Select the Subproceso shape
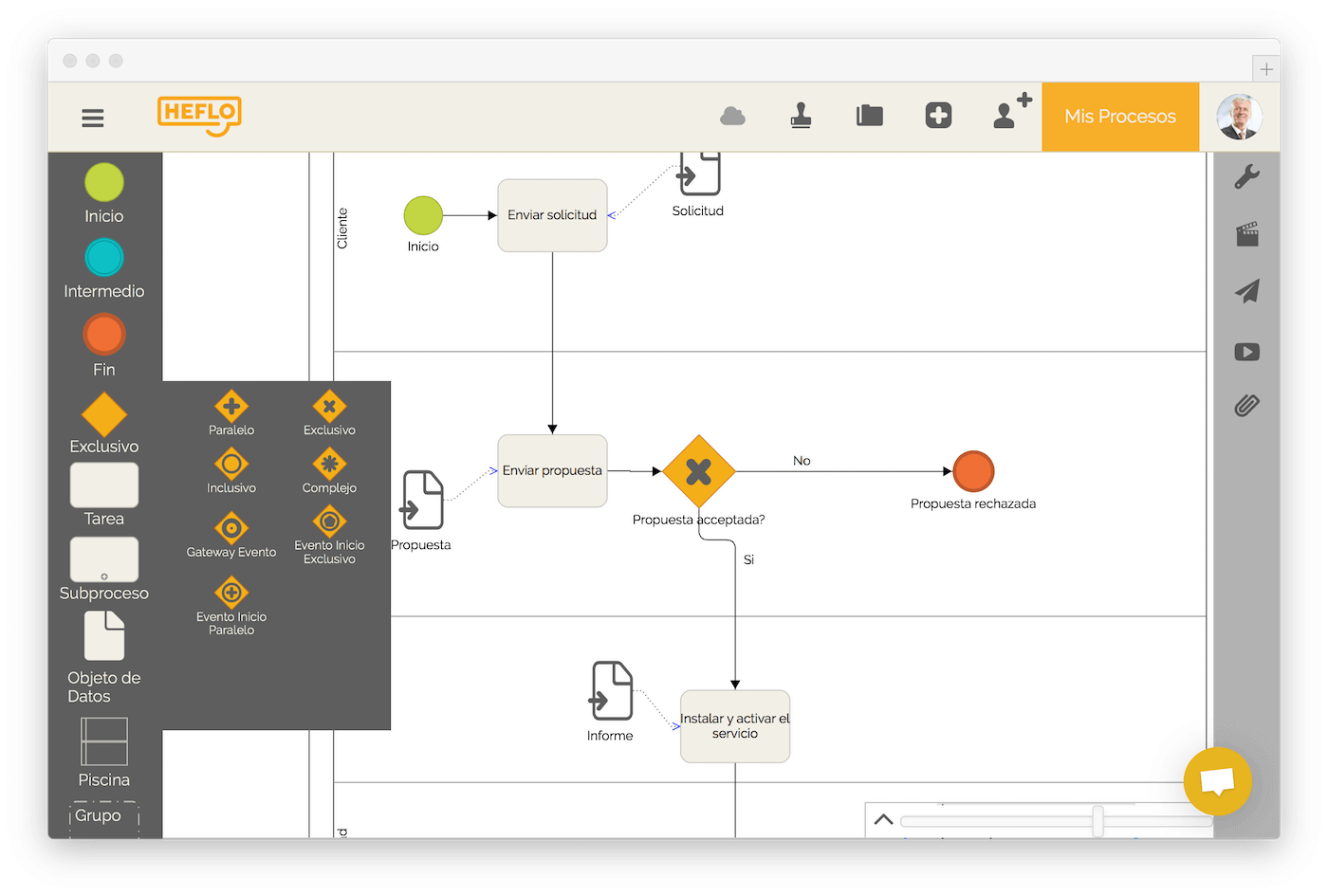The width and height of the screenshot is (1328, 896). (104, 559)
